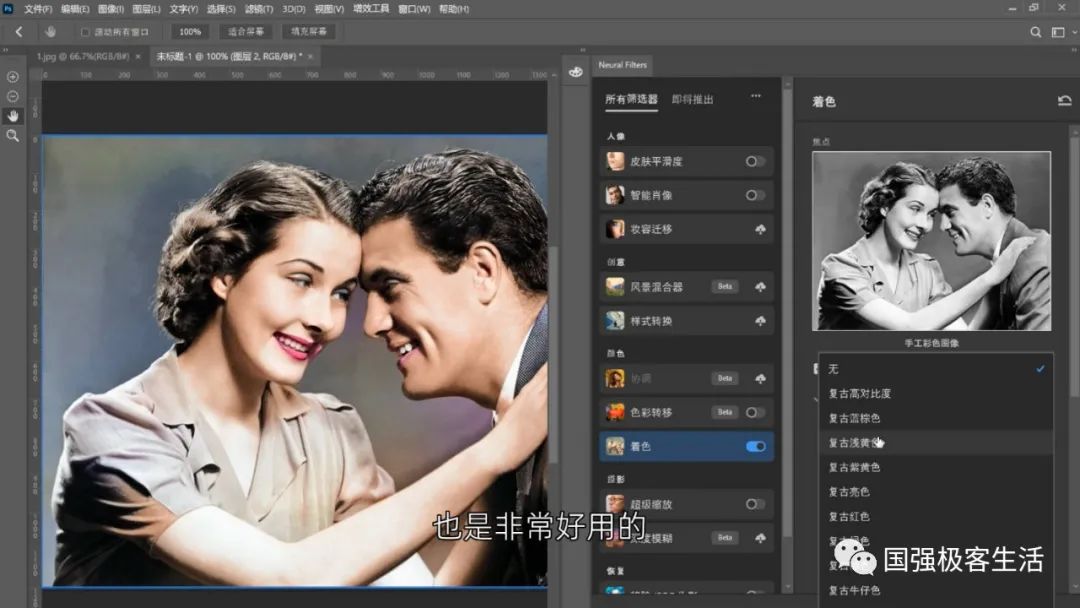The height and width of the screenshot is (608, 1080).
Task: Switch to 即将推出 filters tab
Action: coord(692,99)
